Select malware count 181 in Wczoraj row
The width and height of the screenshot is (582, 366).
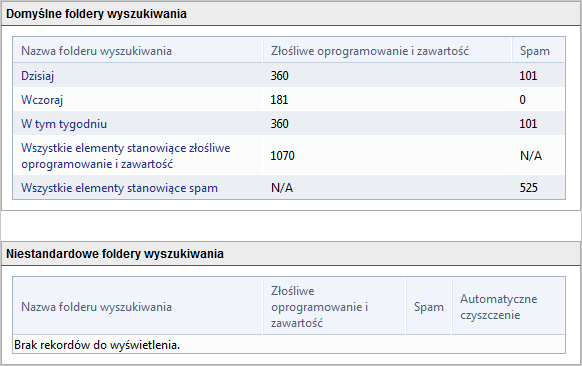(x=279, y=100)
